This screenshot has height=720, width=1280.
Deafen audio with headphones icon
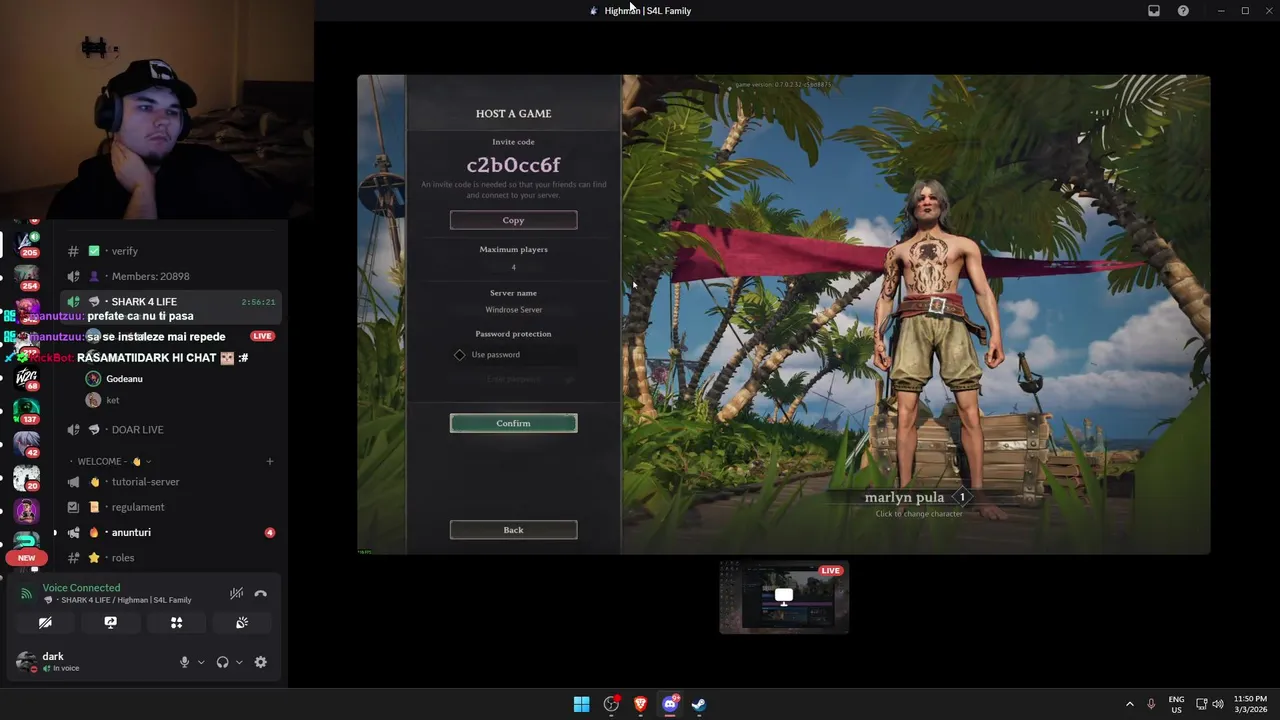coord(222,662)
